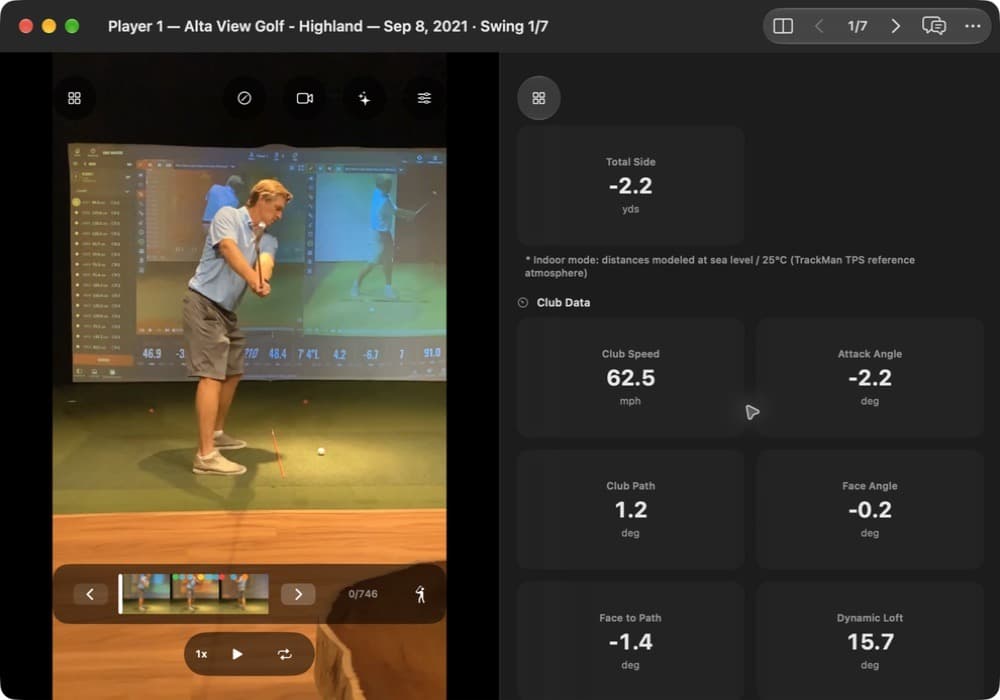Open the comments chat icon
The width and height of the screenshot is (1000, 700).
click(x=934, y=26)
